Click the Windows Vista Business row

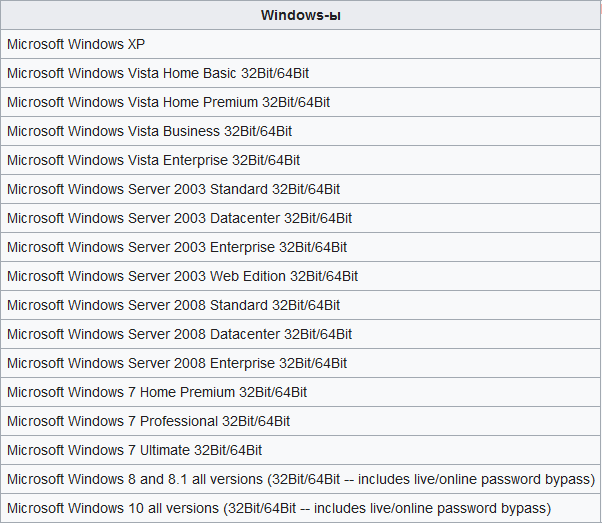[x=149, y=131]
